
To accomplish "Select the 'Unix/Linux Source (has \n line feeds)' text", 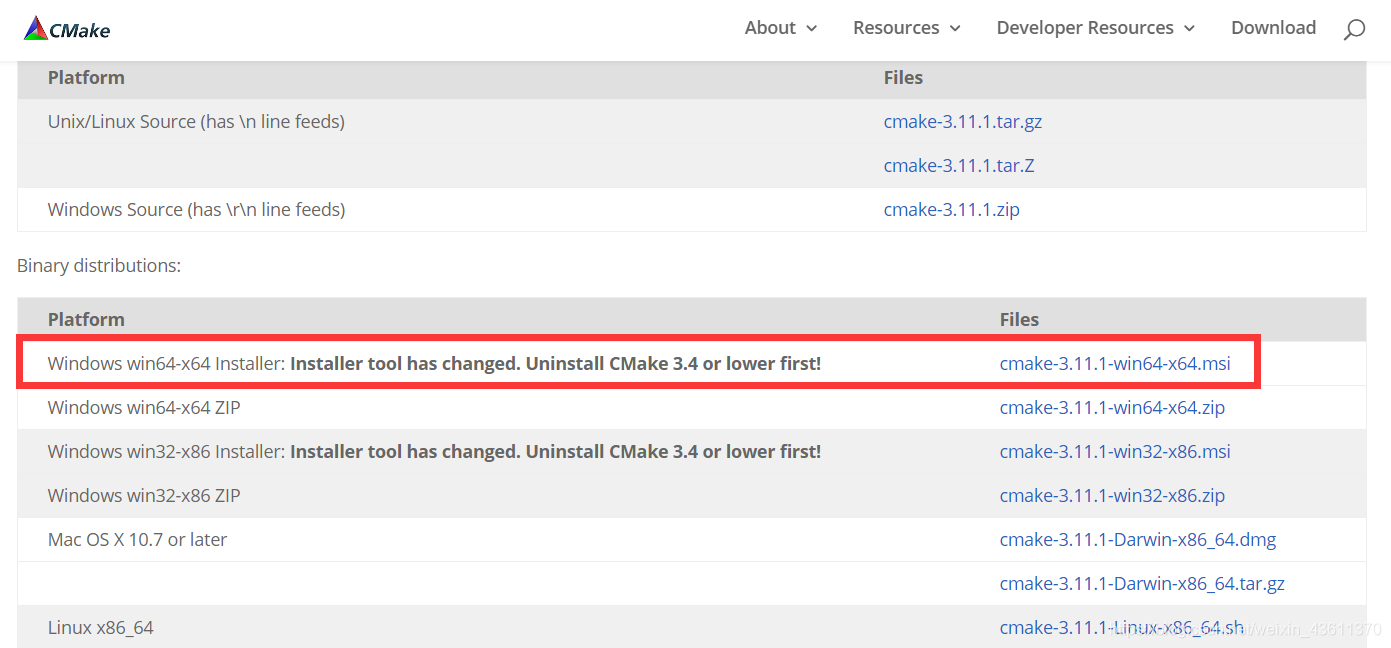I will click(196, 122).
